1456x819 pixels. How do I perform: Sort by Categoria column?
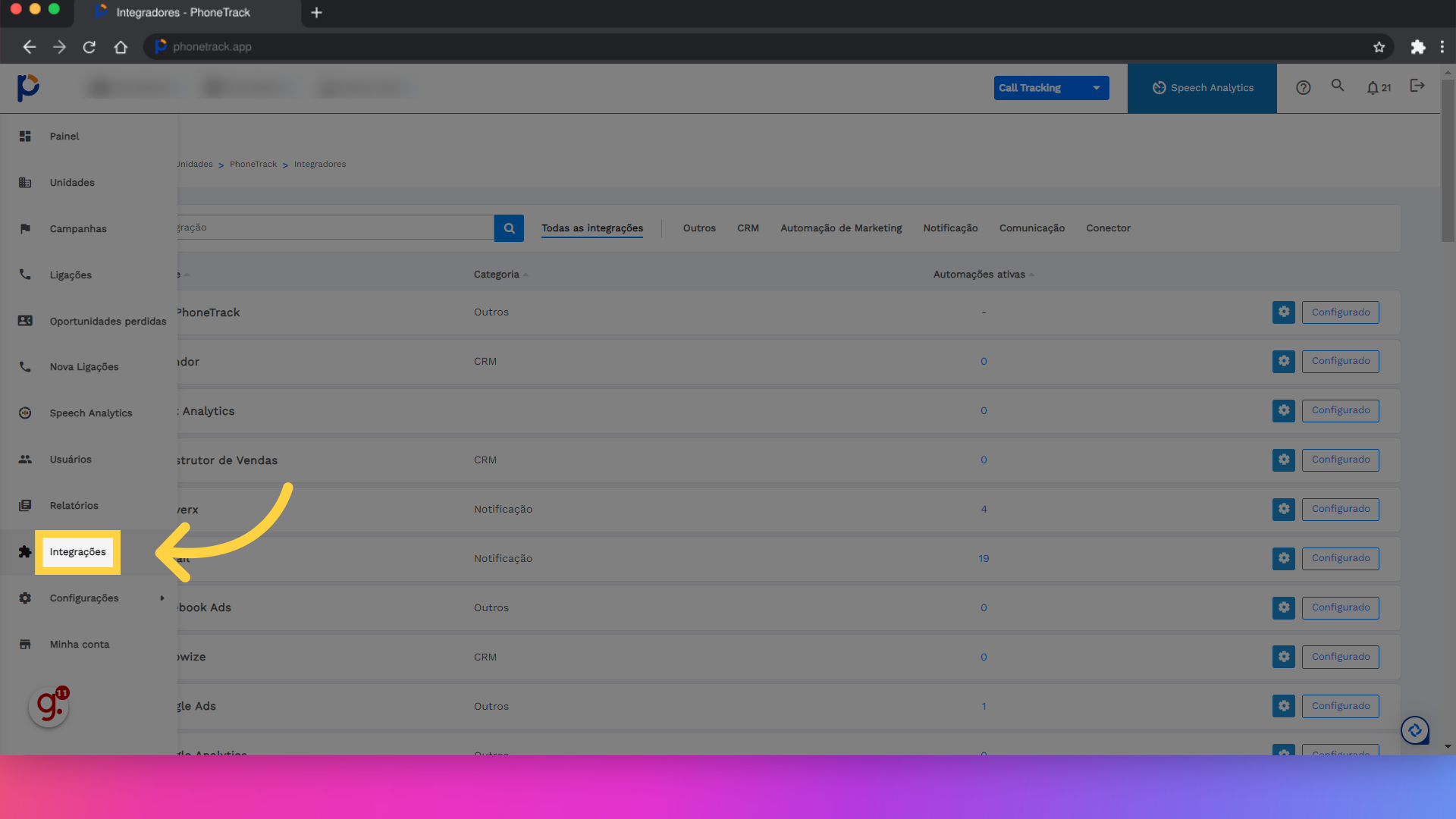tap(500, 275)
